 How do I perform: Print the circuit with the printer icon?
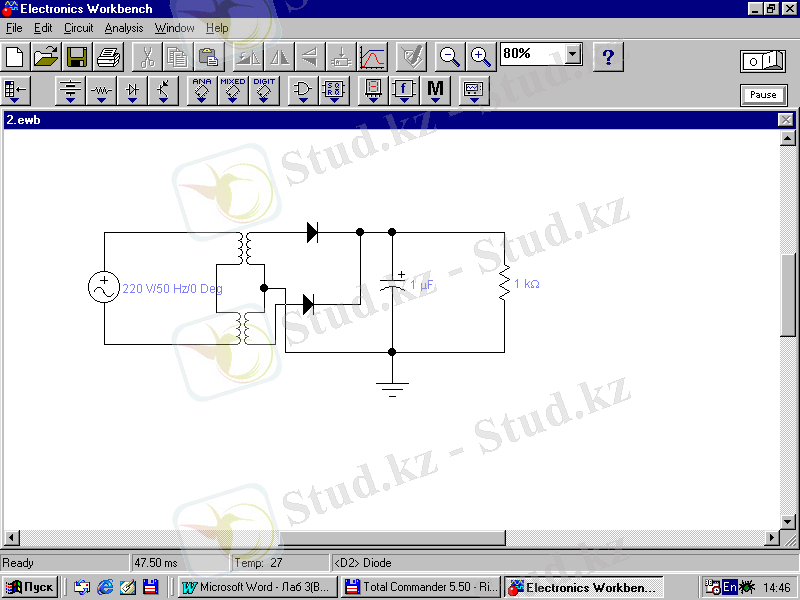coord(108,57)
